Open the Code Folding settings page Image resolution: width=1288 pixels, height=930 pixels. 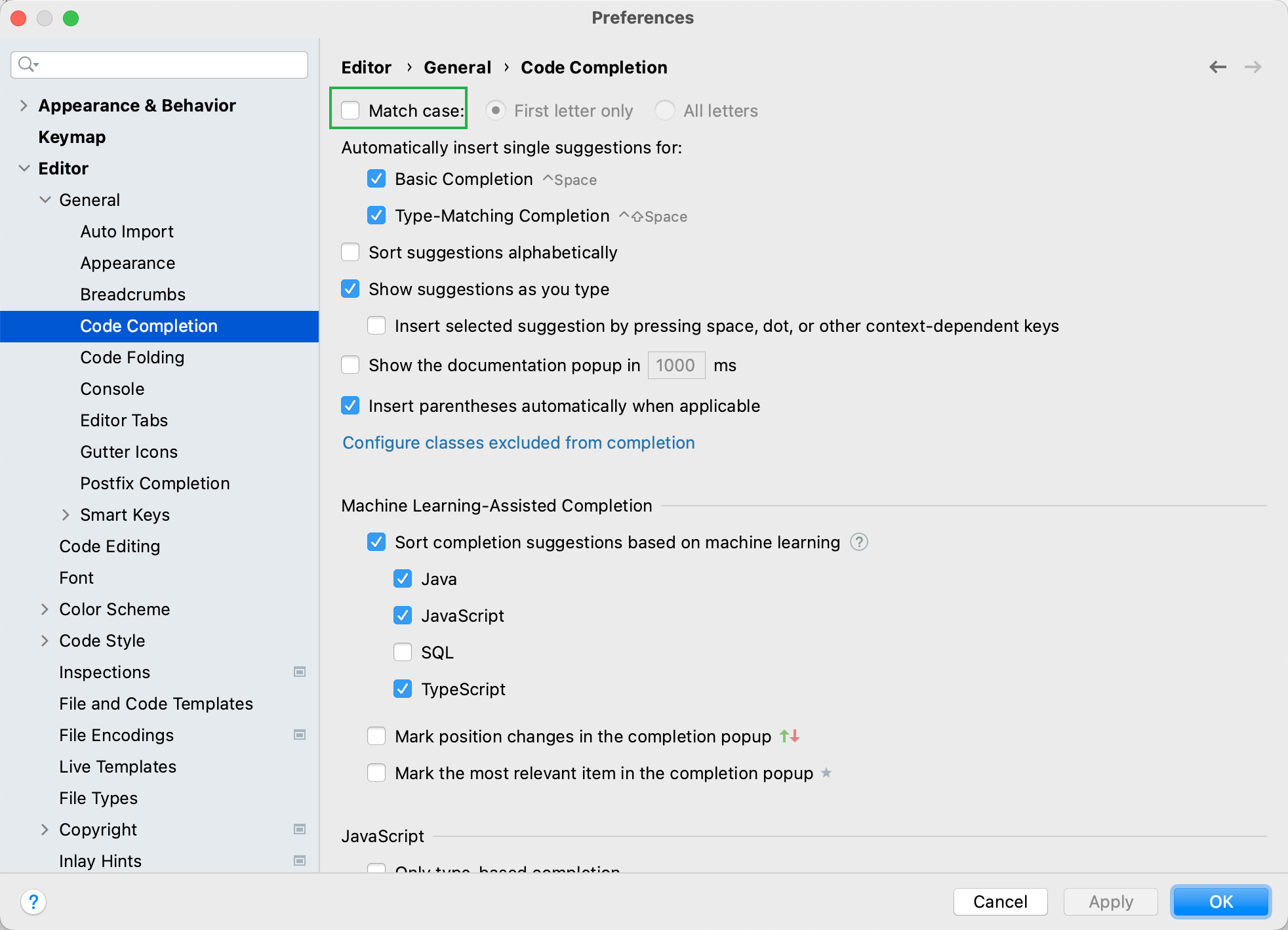click(132, 357)
